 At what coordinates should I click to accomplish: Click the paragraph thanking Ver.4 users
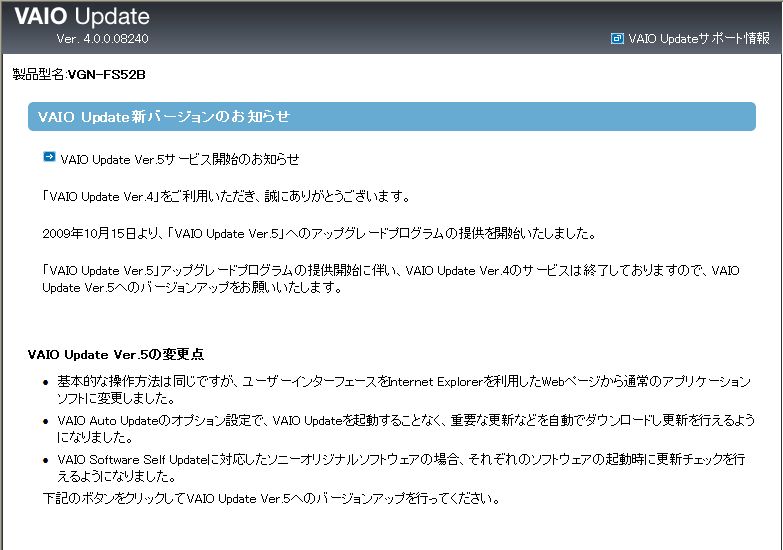pyautogui.click(x=226, y=196)
